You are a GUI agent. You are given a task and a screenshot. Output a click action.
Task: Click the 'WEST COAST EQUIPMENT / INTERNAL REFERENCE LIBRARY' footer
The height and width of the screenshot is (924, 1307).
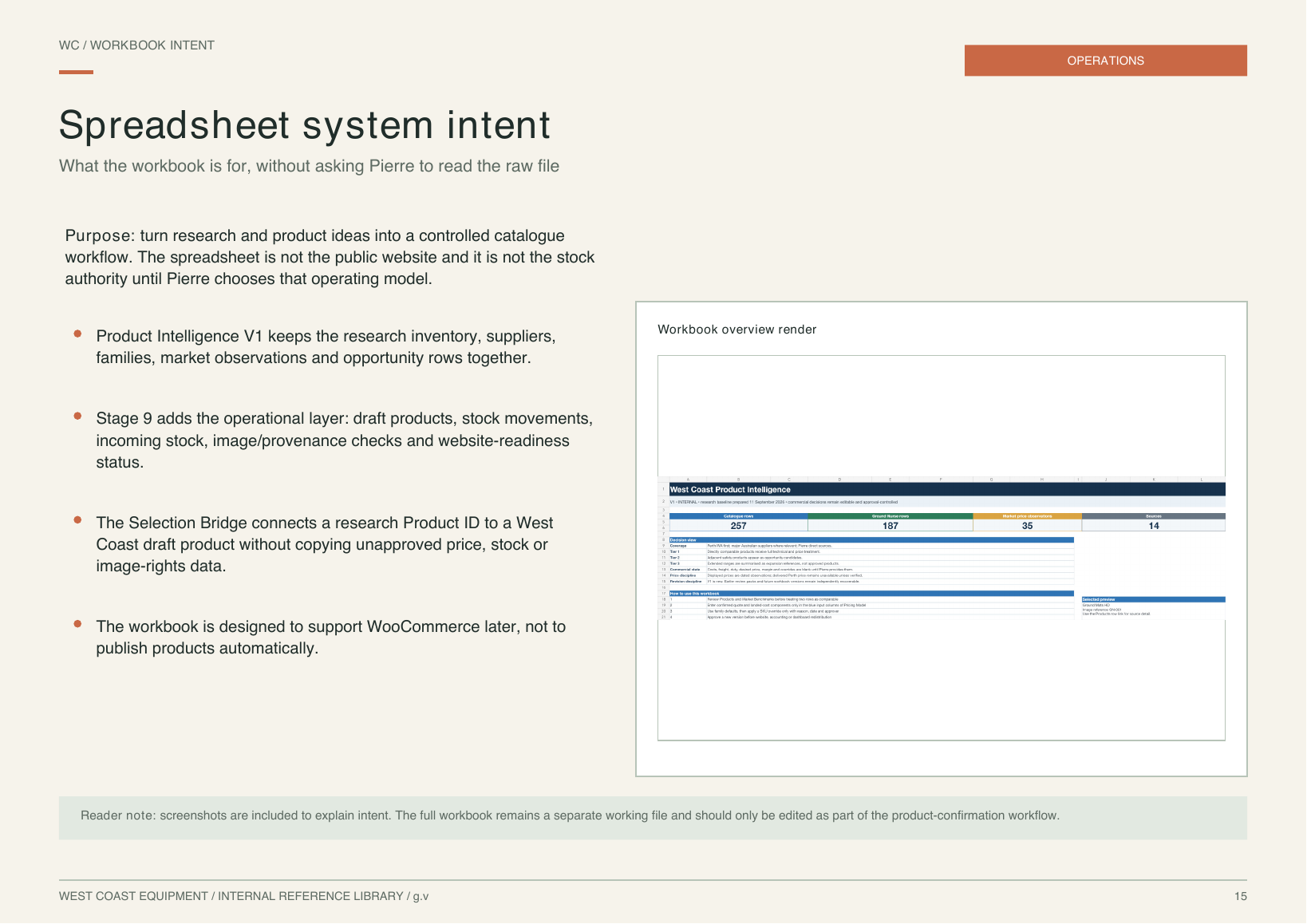click(x=243, y=896)
